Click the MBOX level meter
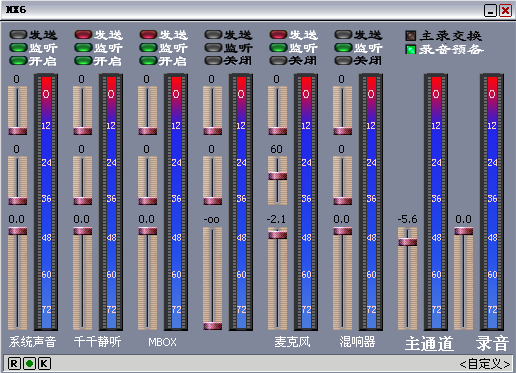The height and width of the screenshot is (373, 516). pos(176,202)
